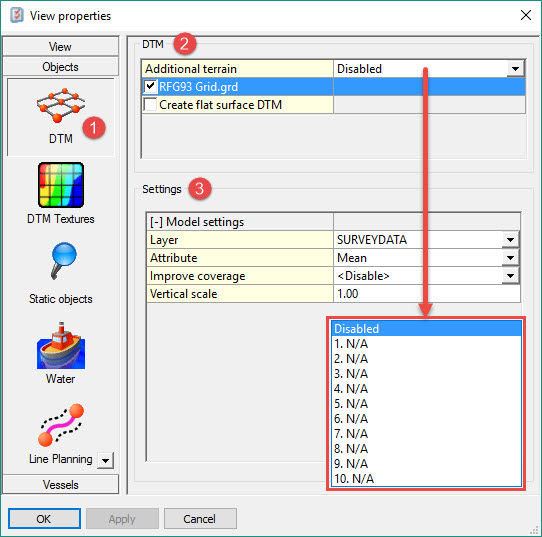The height and width of the screenshot is (537, 542).
Task: Select option 4. N/A in list
Action: (426, 389)
